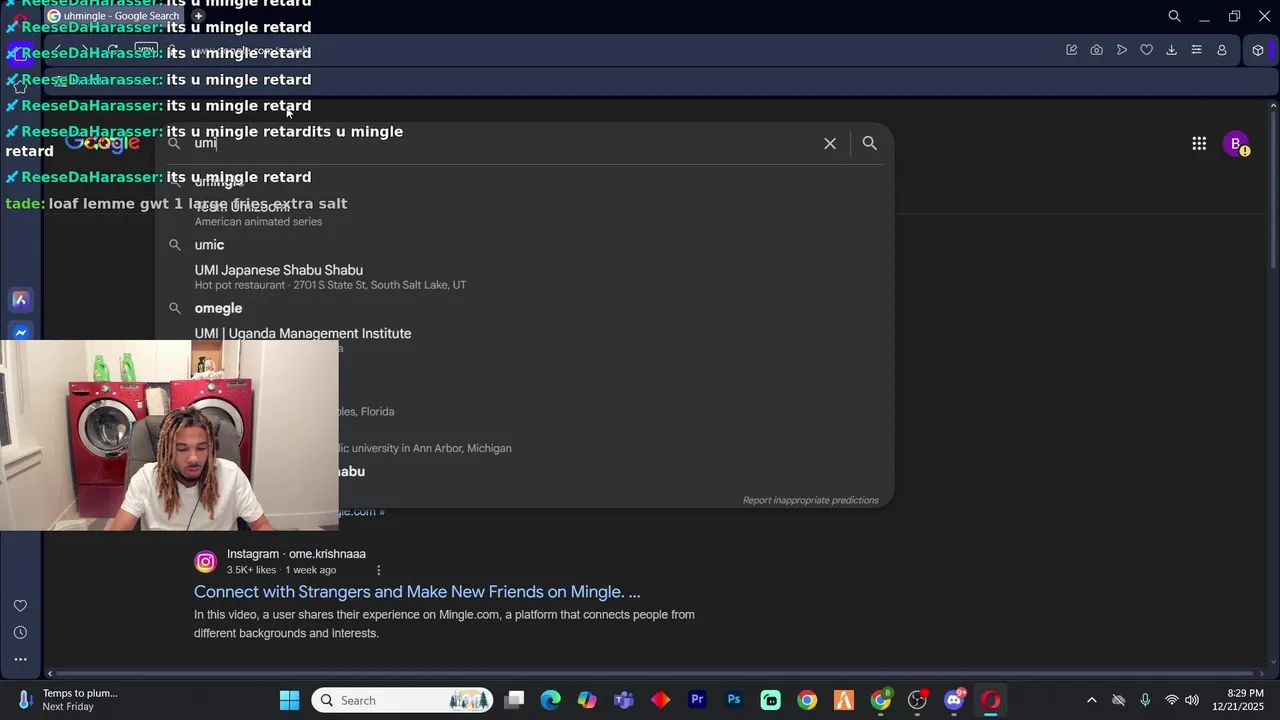Launch Microsoft Edge from taskbar
The image size is (1280, 720).
click(551, 700)
